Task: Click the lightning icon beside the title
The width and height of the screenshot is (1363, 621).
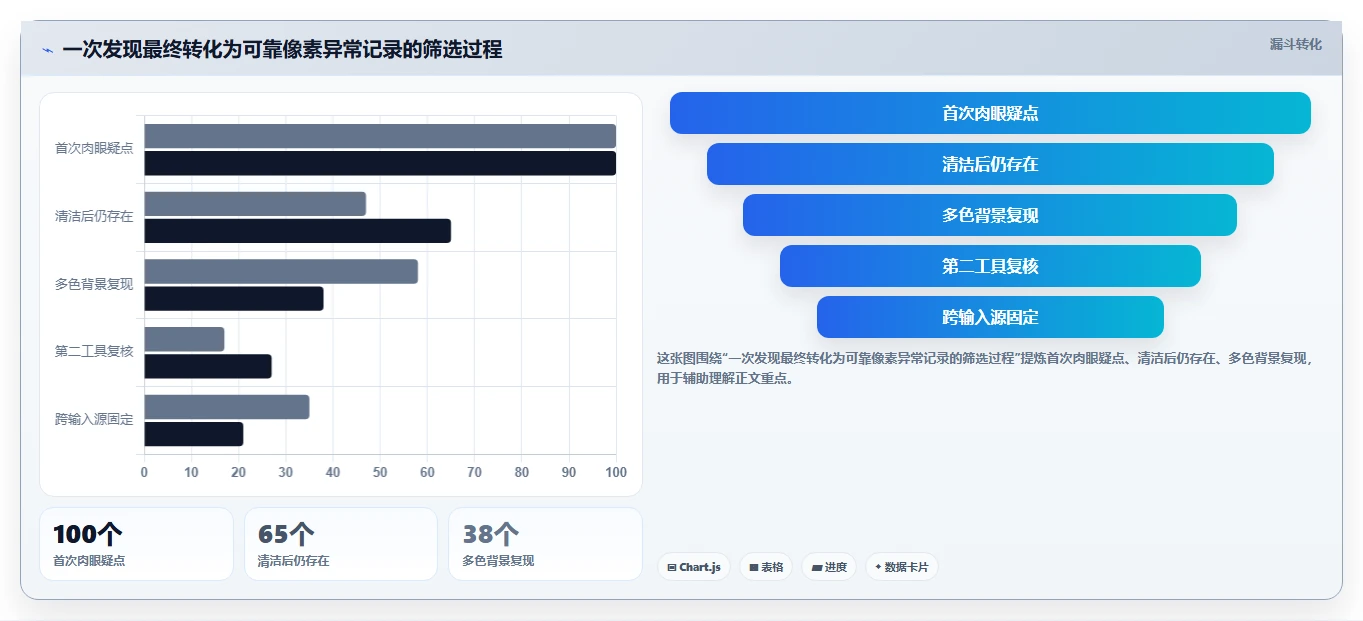Action: click(47, 50)
